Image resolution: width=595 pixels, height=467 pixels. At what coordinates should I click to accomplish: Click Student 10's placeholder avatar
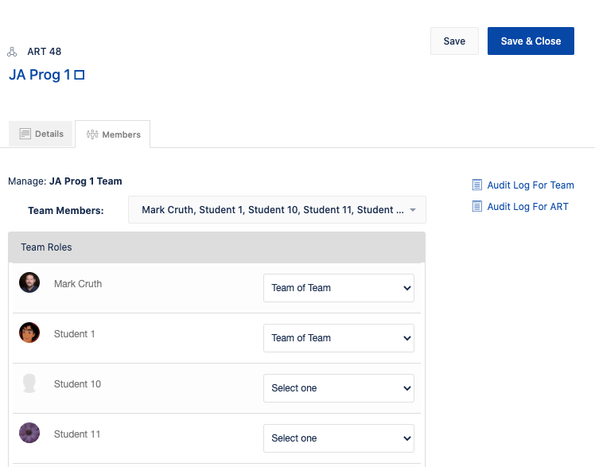pyautogui.click(x=29, y=383)
